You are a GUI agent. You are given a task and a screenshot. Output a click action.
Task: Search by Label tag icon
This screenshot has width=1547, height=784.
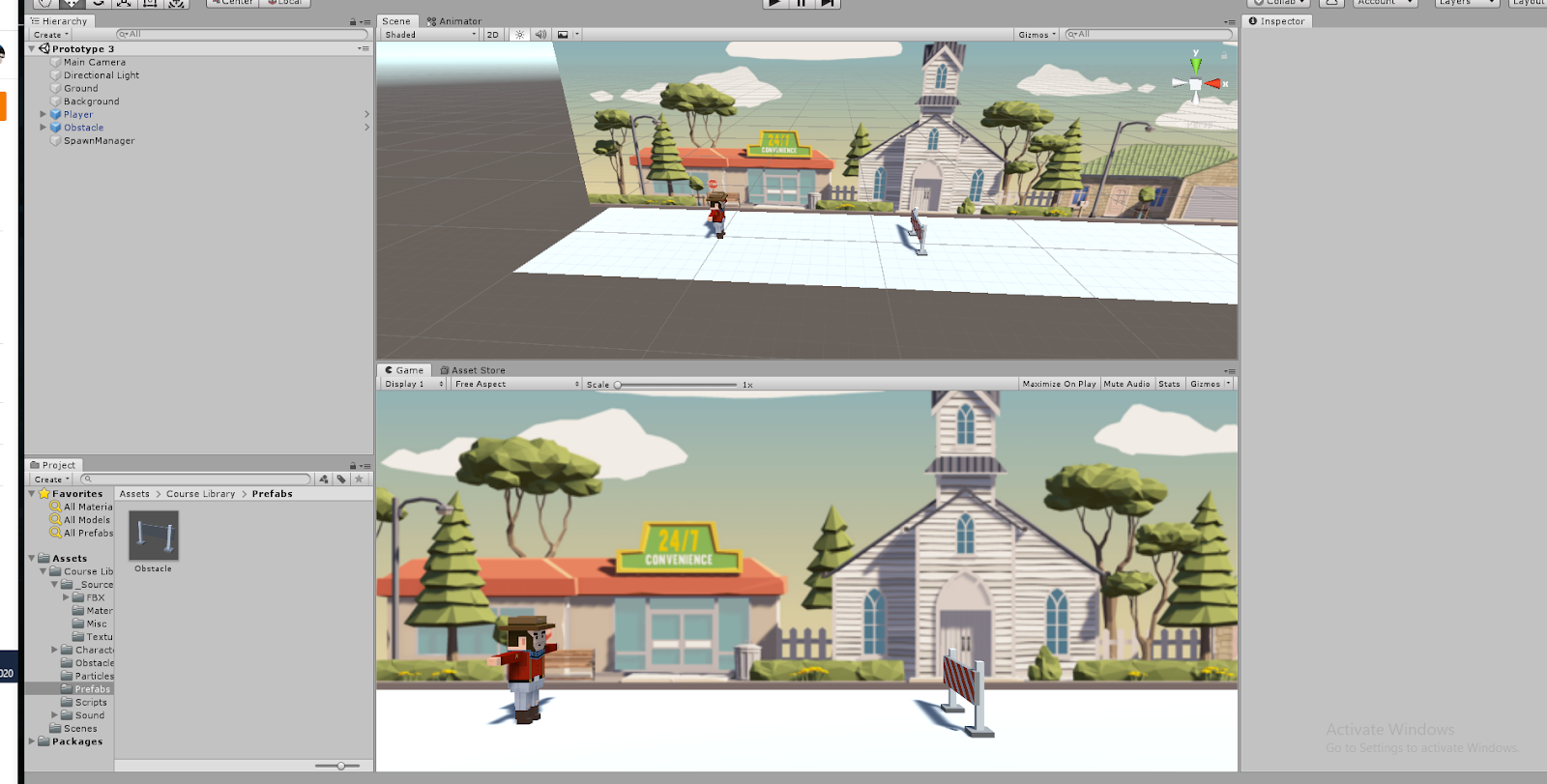tap(341, 479)
